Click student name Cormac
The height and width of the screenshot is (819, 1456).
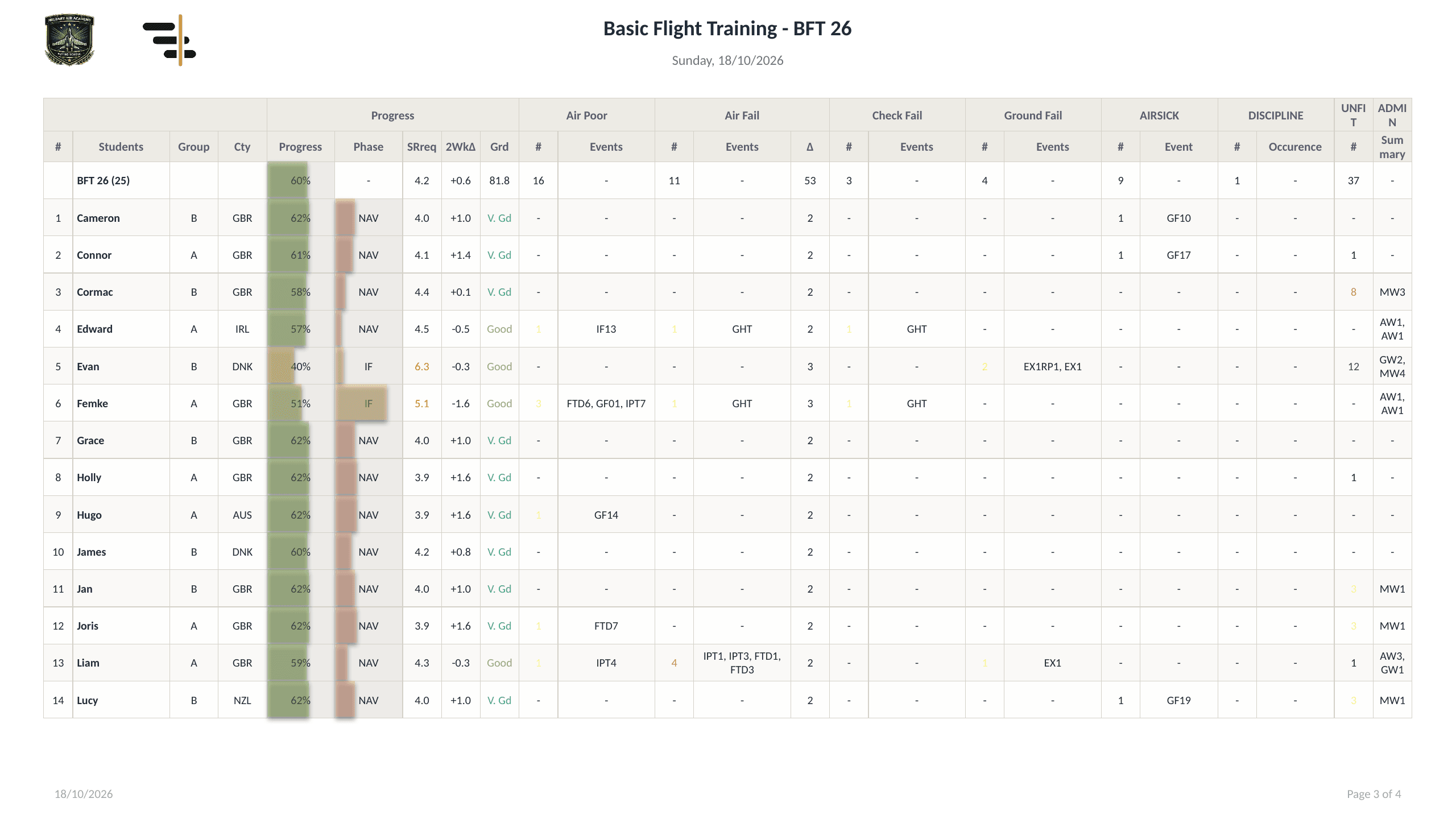95,292
